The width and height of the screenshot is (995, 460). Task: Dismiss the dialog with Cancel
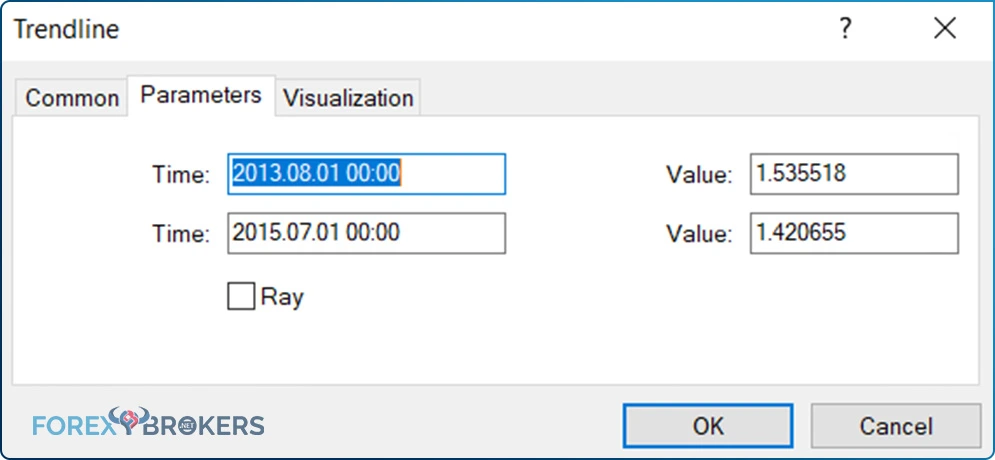[x=895, y=426]
